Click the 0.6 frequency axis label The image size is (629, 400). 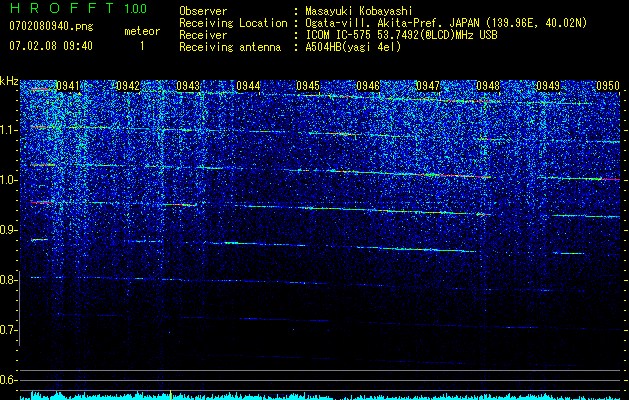tap(9, 380)
